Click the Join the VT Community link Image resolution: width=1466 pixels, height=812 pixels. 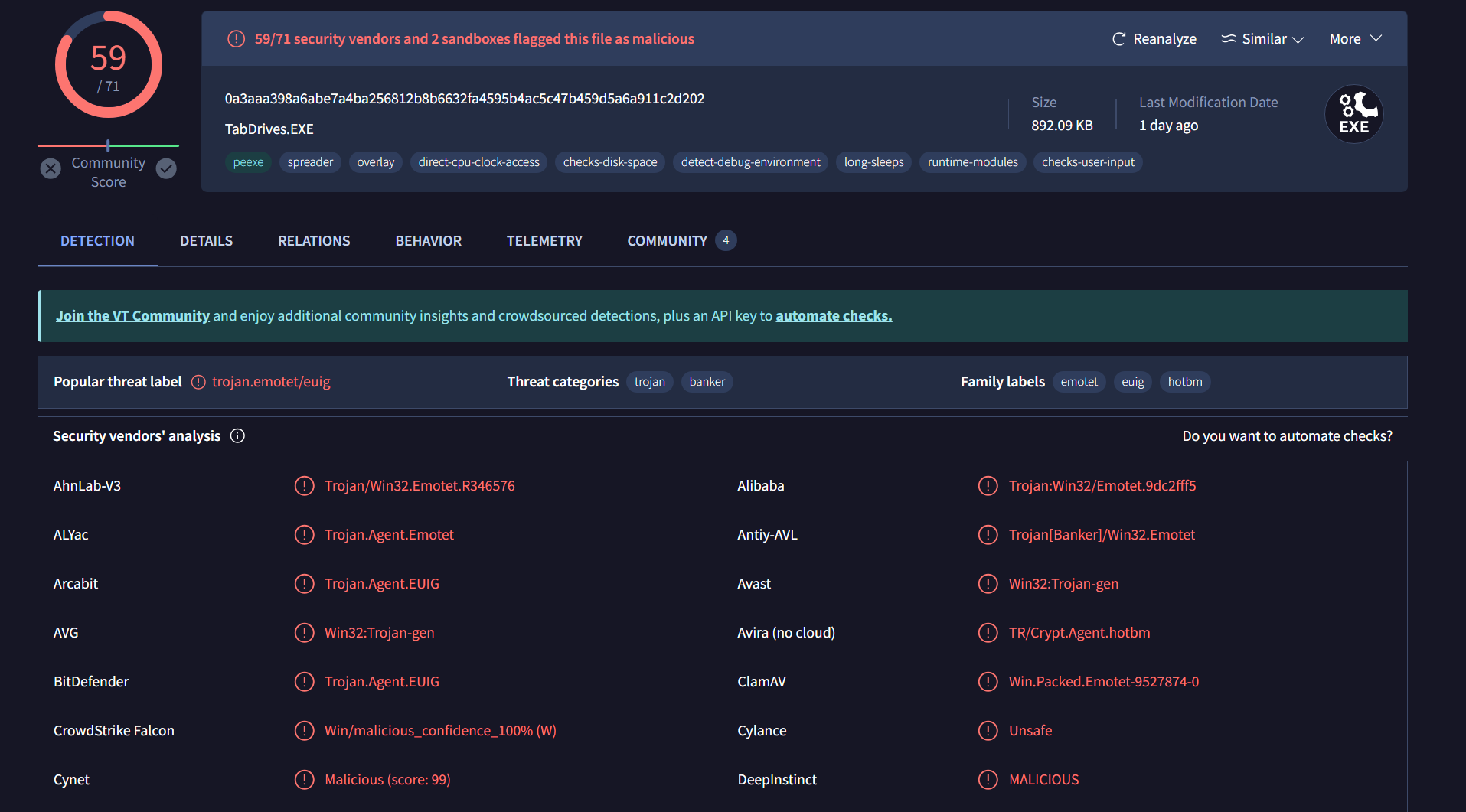tap(132, 316)
